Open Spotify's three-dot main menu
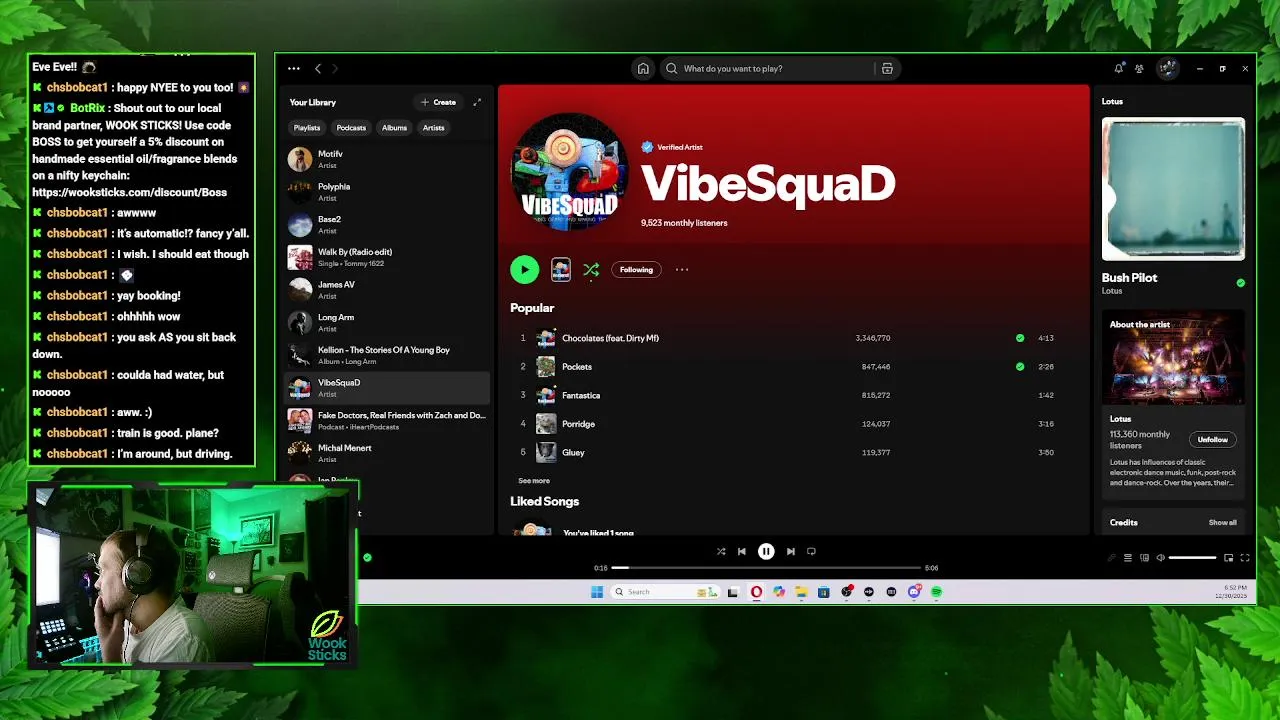 (x=293, y=69)
